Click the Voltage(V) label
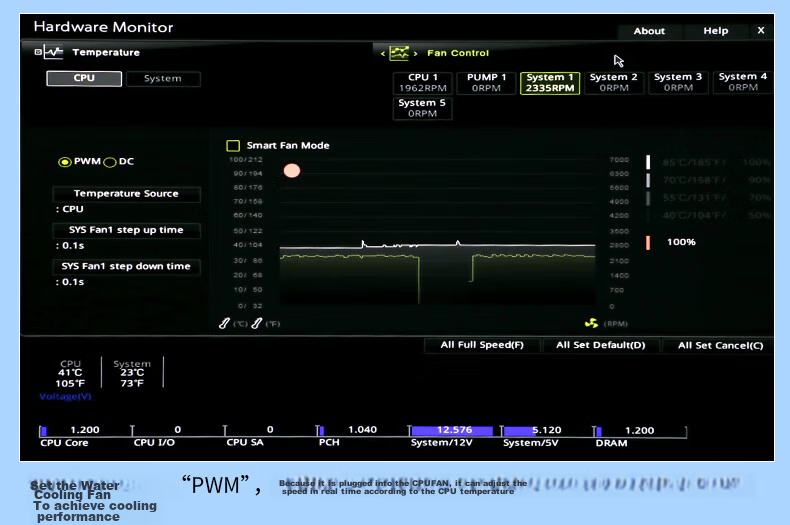Image resolution: width=790 pixels, height=525 pixels. [x=65, y=397]
